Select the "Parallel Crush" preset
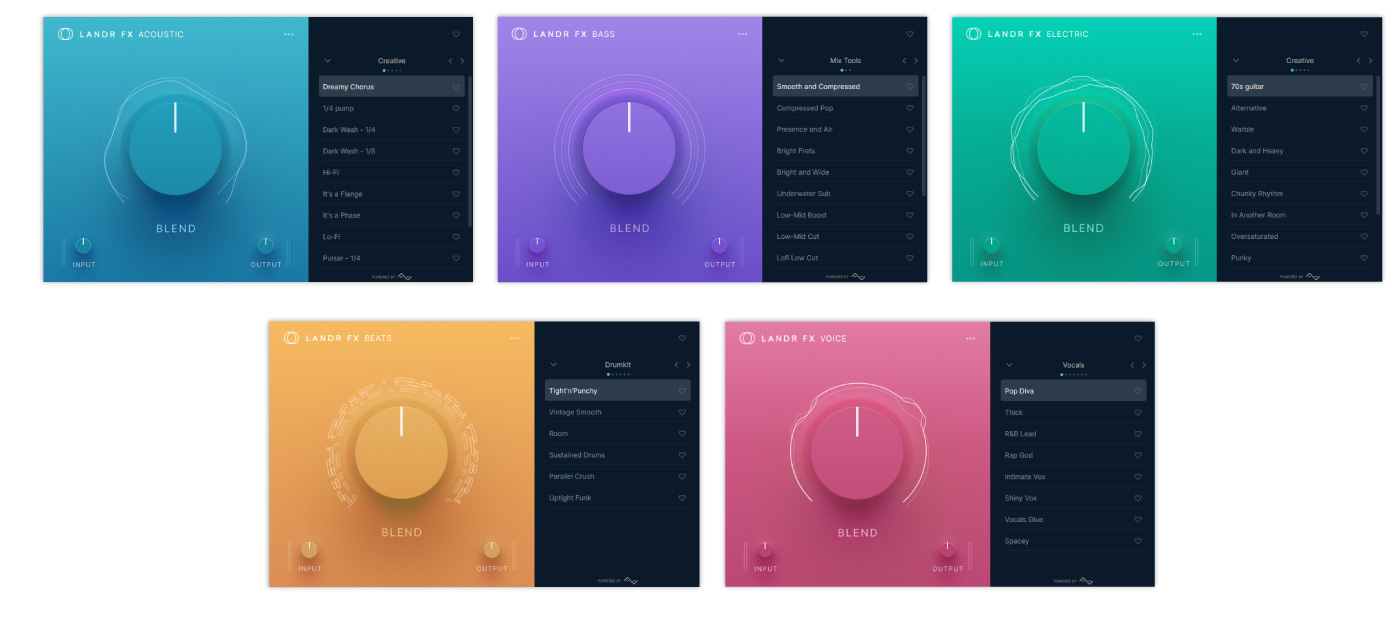 tap(618, 476)
